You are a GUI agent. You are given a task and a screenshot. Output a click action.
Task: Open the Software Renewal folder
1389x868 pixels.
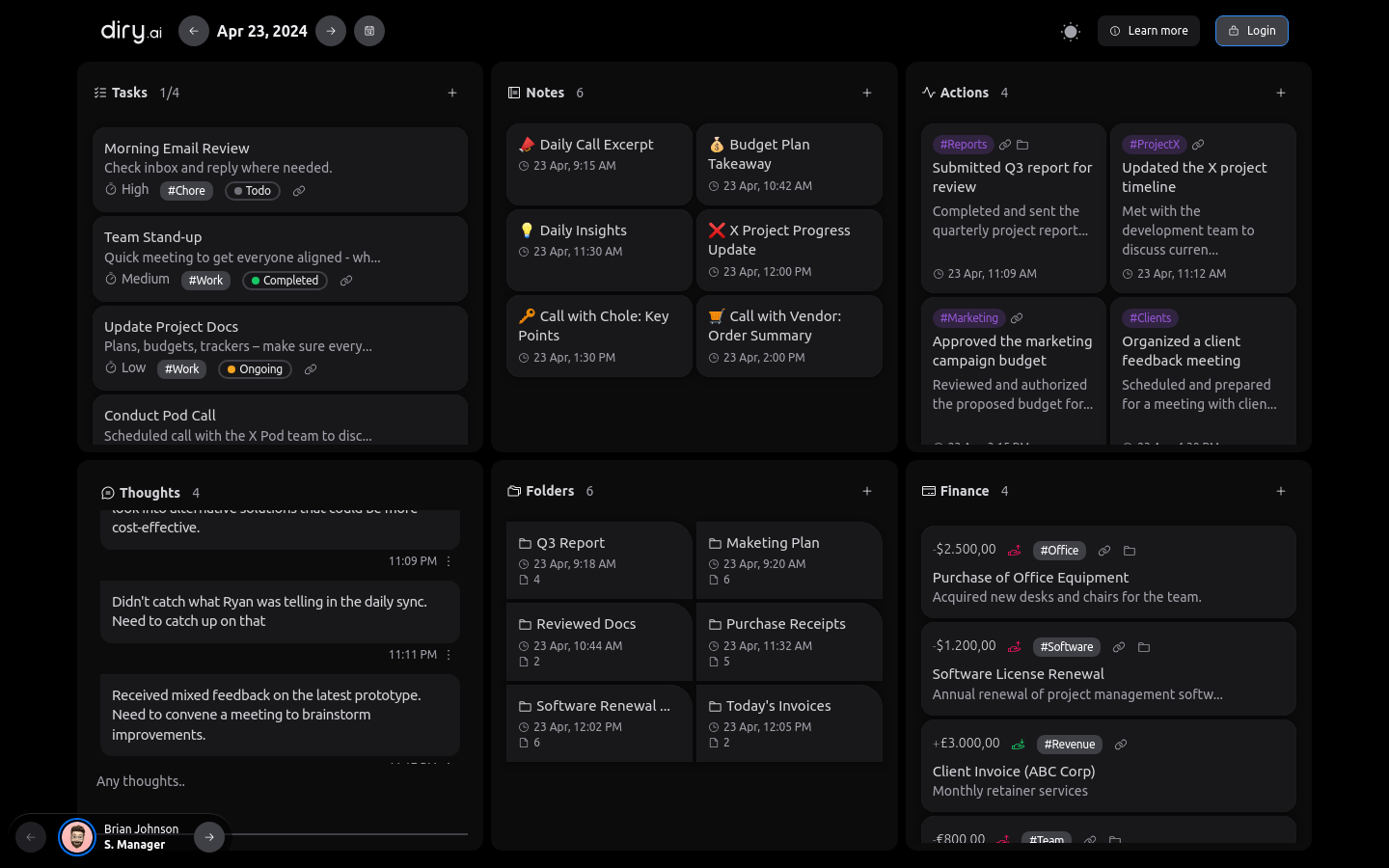599,723
